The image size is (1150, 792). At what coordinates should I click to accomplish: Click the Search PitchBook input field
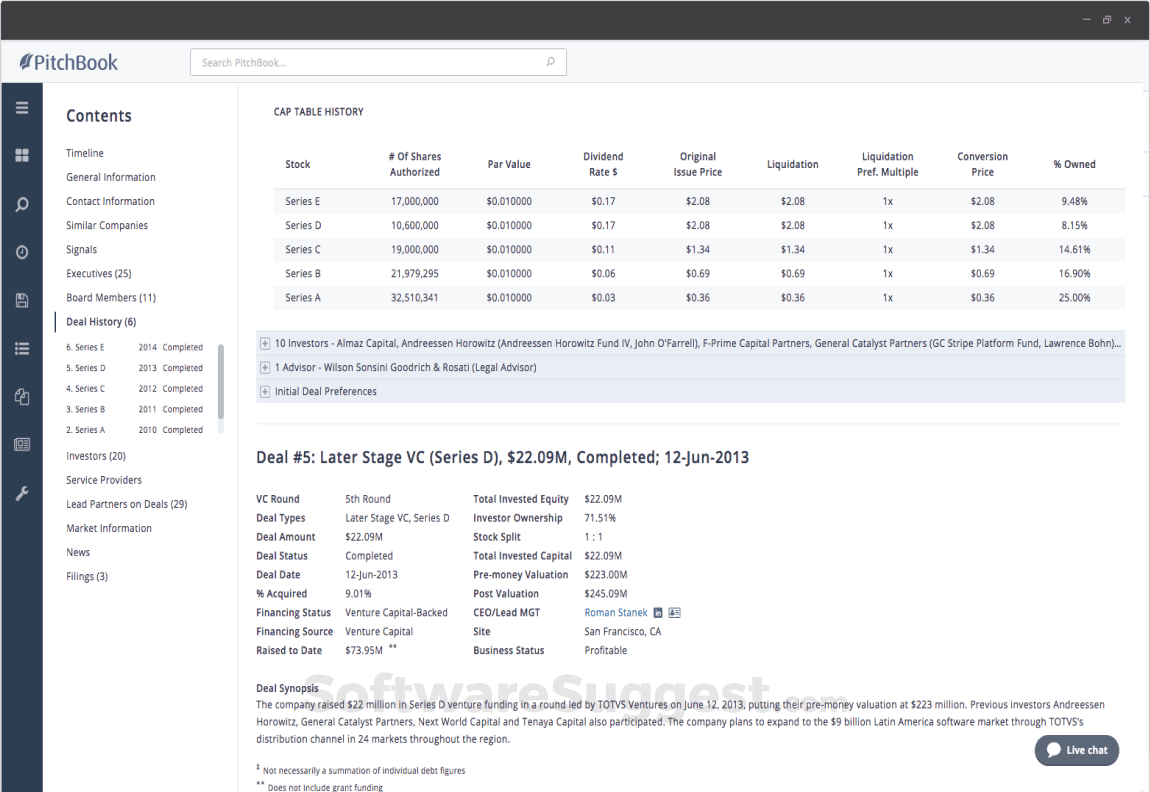pos(378,61)
